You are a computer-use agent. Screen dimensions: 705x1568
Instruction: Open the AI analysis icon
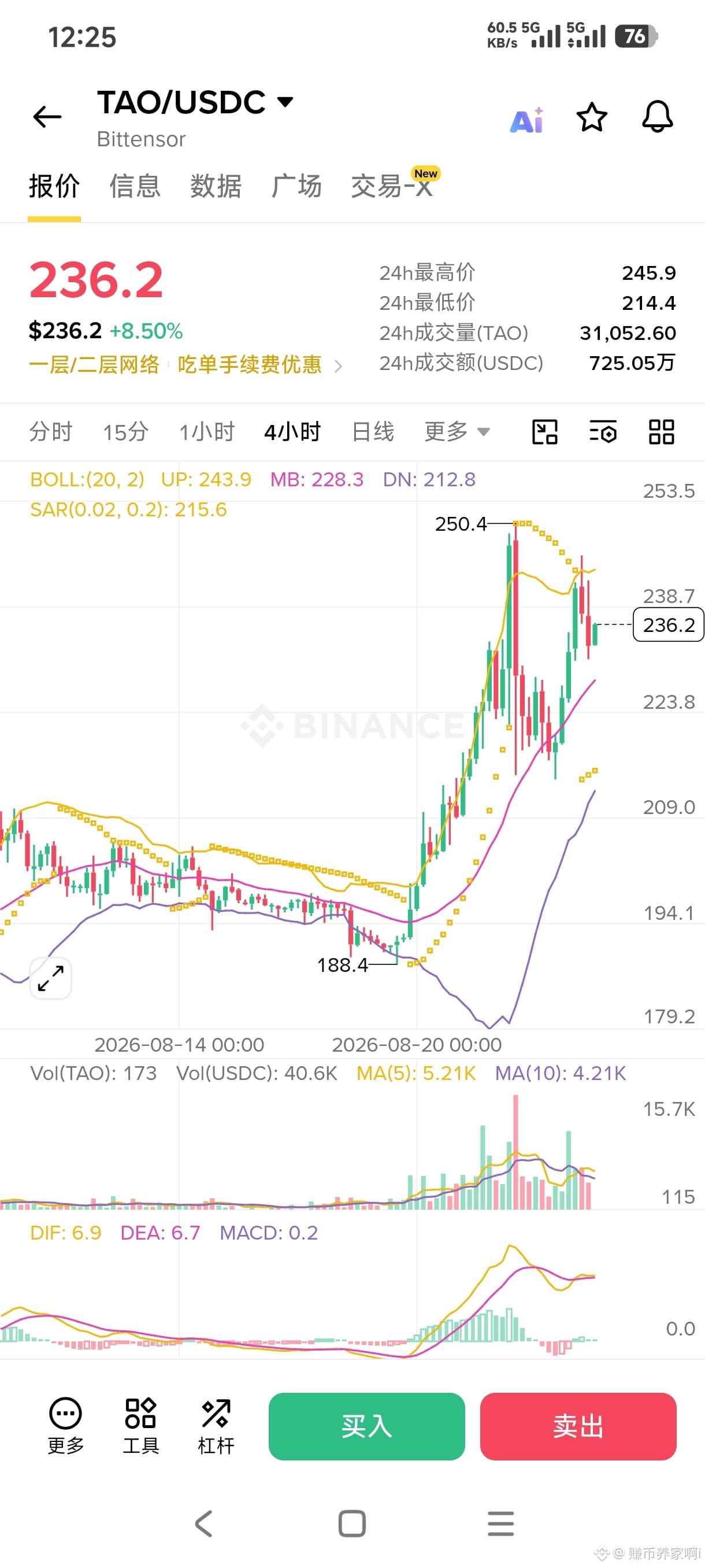click(x=527, y=120)
